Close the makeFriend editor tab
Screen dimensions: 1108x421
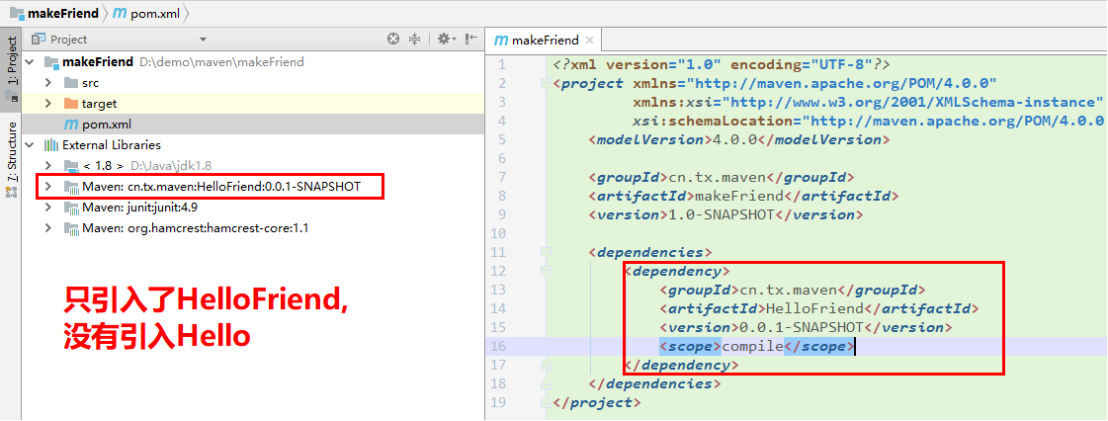click(590, 41)
